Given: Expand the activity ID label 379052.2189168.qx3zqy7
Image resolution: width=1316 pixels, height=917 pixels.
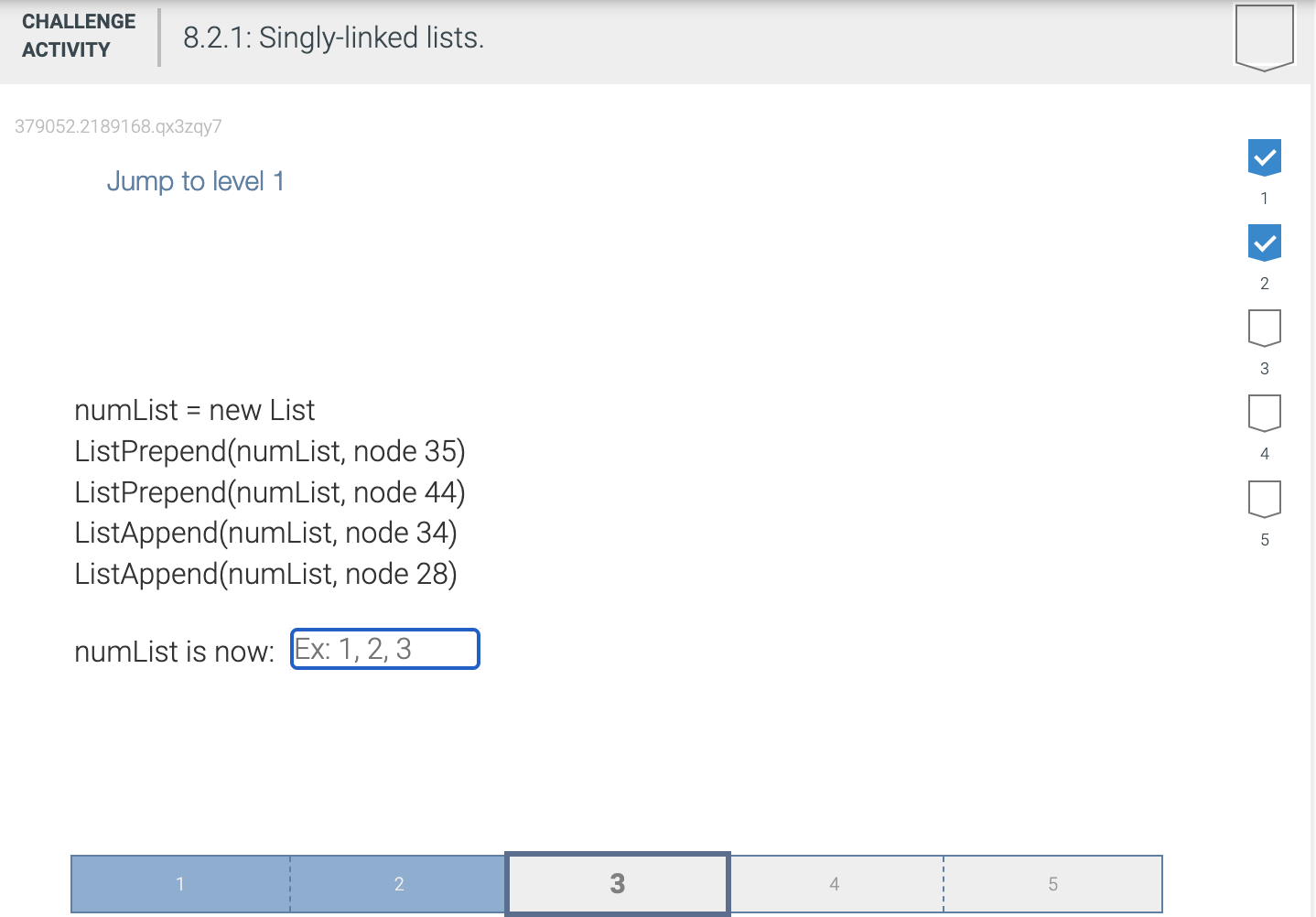Looking at the screenshot, I should (117, 126).
